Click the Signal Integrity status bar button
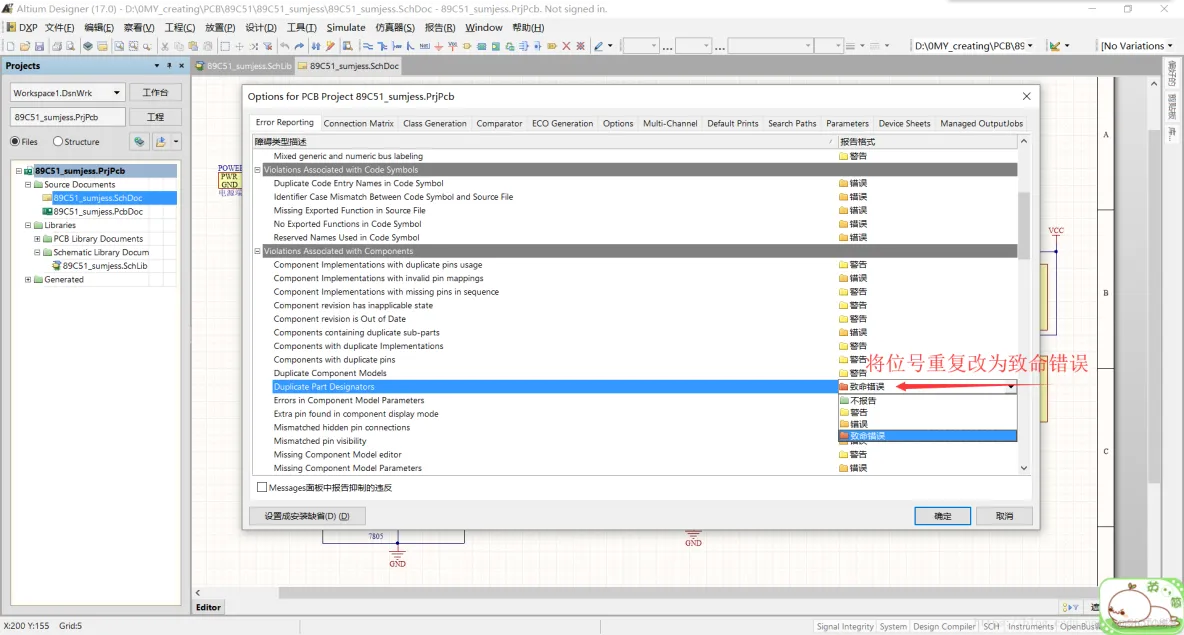Image resolution: width=1184 pixels, height=635 pixels. [x=845, y=627]
